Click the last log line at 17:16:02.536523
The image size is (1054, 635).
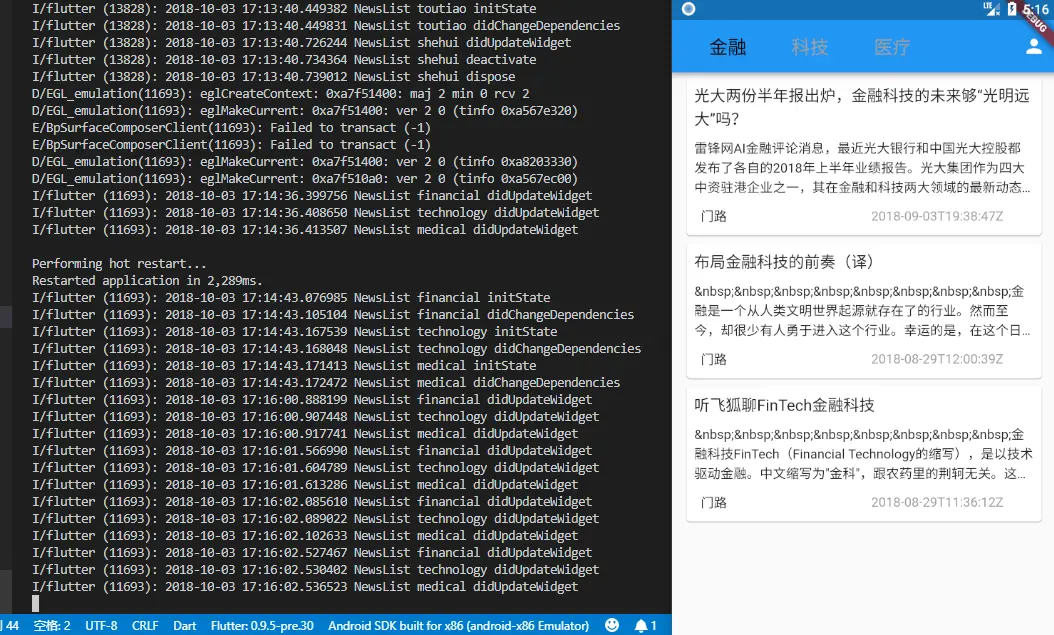tap(305, 586)
